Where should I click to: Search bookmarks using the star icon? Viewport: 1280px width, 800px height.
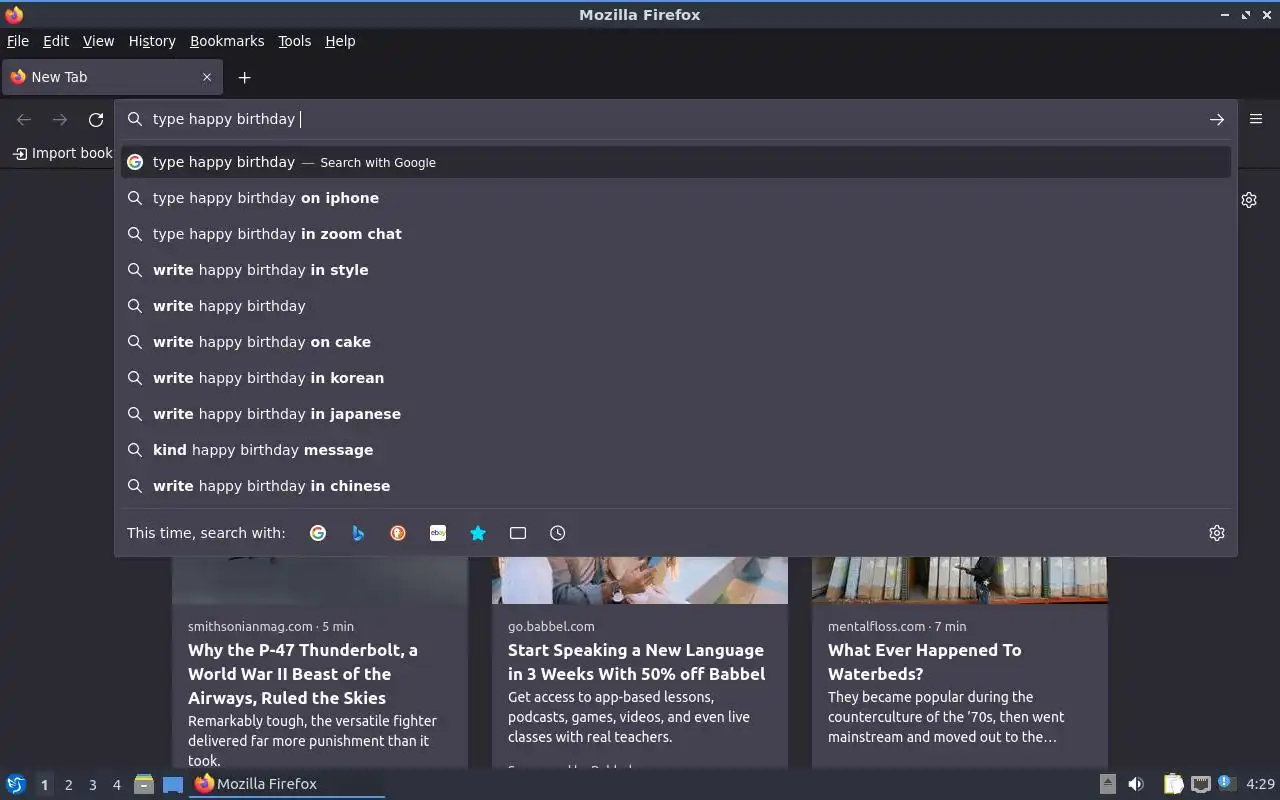tap(478, 533)
